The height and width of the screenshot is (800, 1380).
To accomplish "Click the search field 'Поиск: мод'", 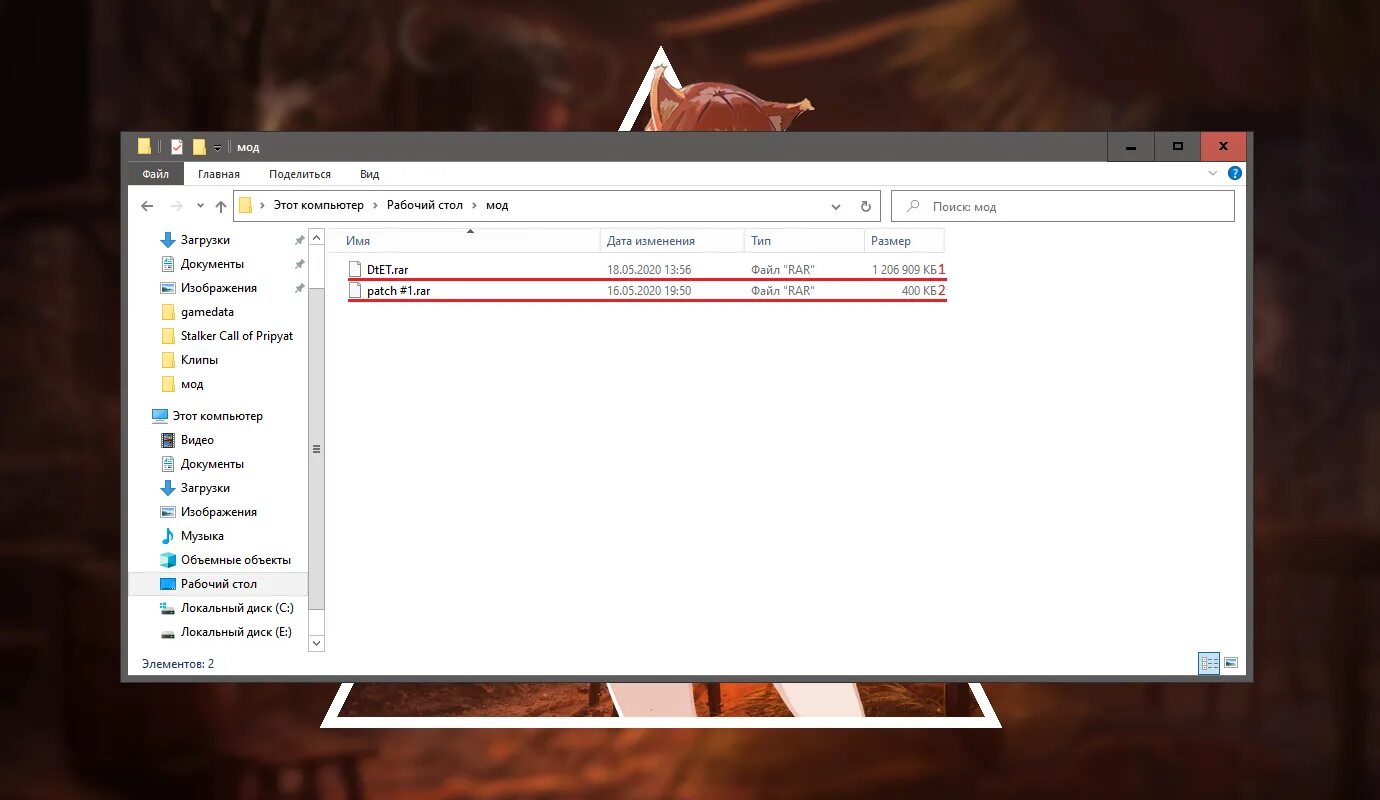I will click(1063, 207).
